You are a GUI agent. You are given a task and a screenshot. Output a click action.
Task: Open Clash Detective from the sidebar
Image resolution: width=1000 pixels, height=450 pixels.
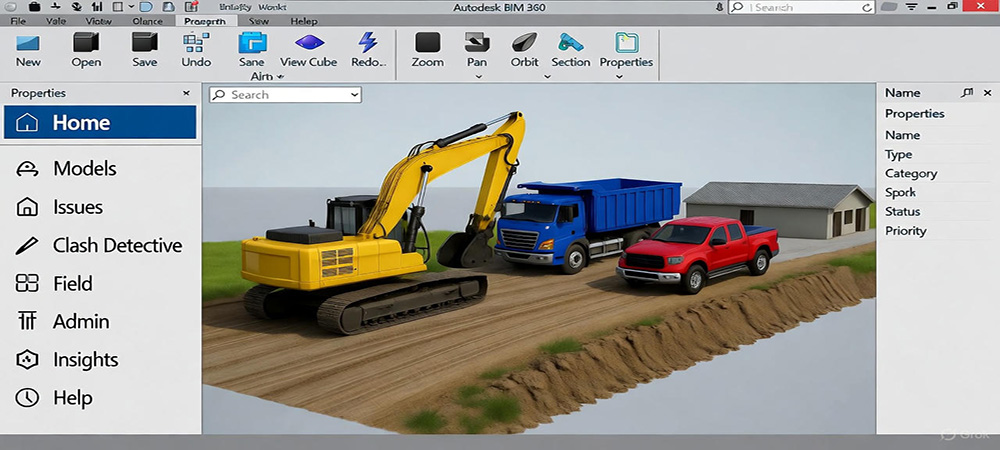(116, 245)
